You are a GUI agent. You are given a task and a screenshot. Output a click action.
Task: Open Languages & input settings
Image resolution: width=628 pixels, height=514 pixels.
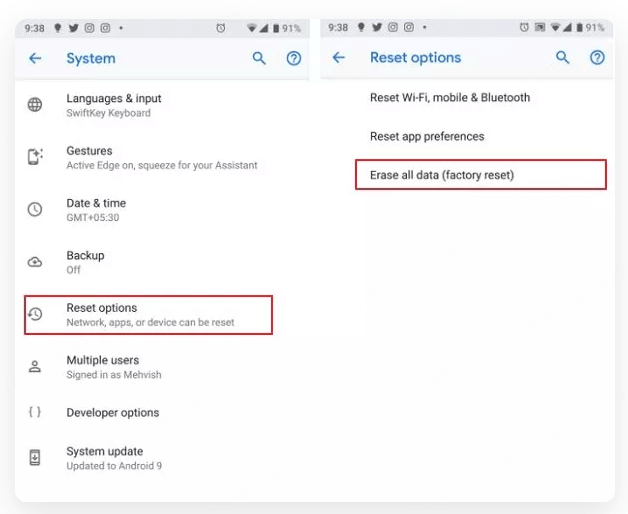pyautogui.click(x=113, y=105)
